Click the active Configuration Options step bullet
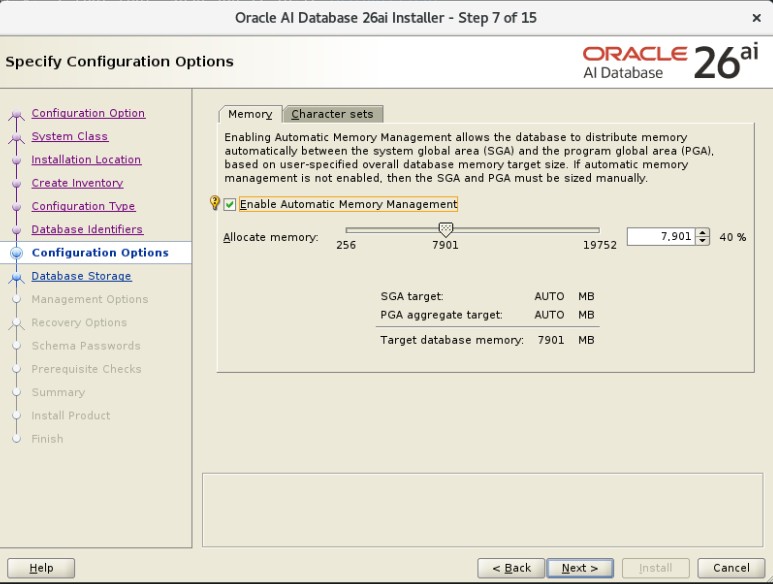 [16, 253]
